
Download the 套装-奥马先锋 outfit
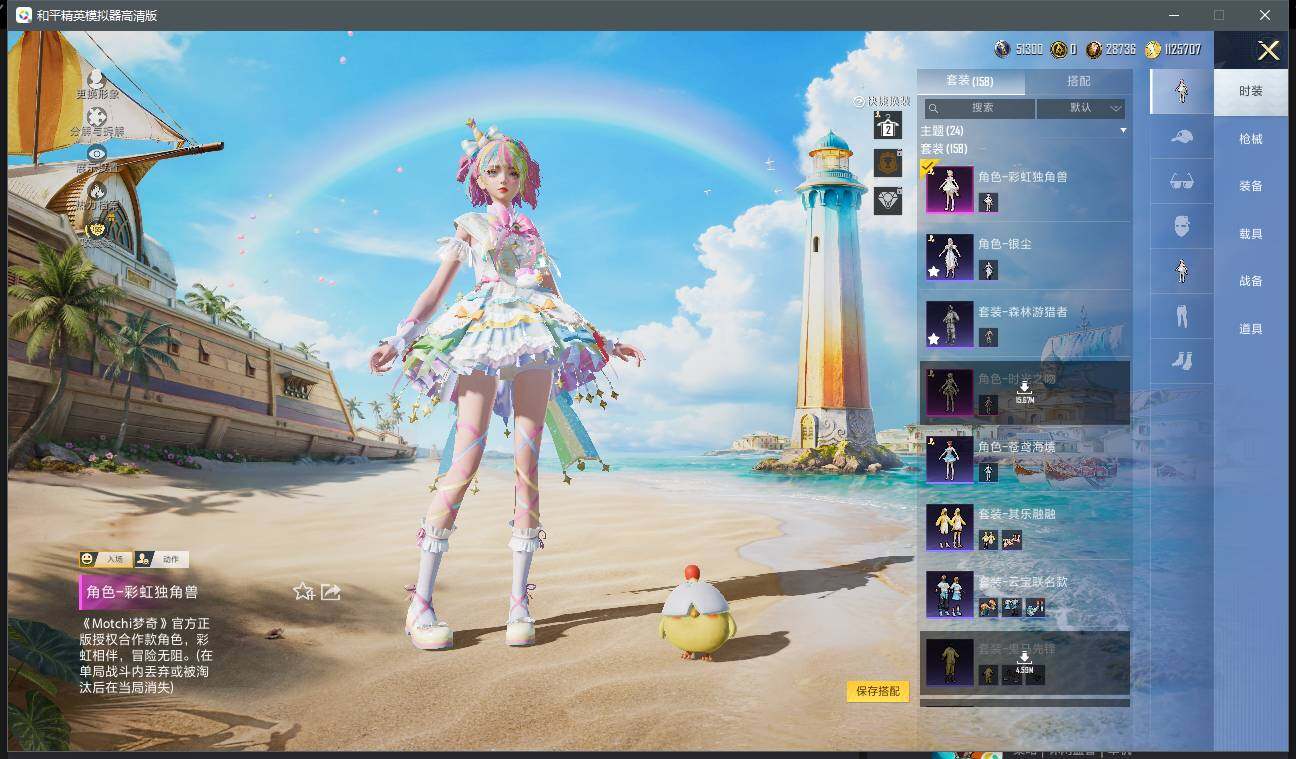click(1024, 661)
